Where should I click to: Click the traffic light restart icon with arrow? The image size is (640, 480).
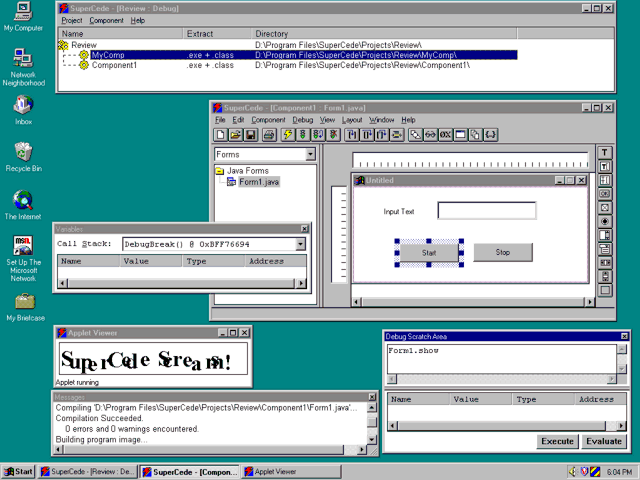tap(318, 135)
